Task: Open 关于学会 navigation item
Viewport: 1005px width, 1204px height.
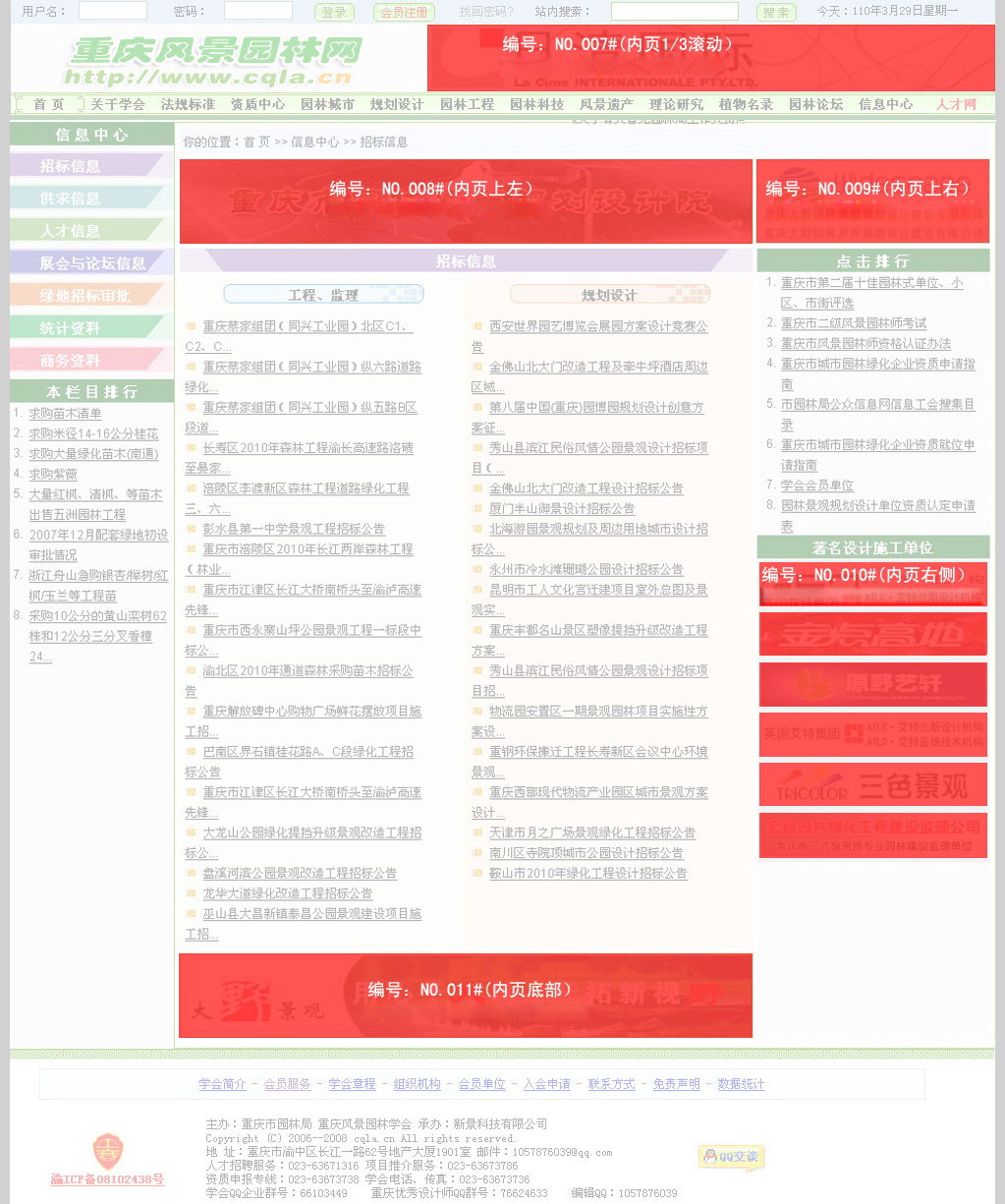Action: point(118,104)
